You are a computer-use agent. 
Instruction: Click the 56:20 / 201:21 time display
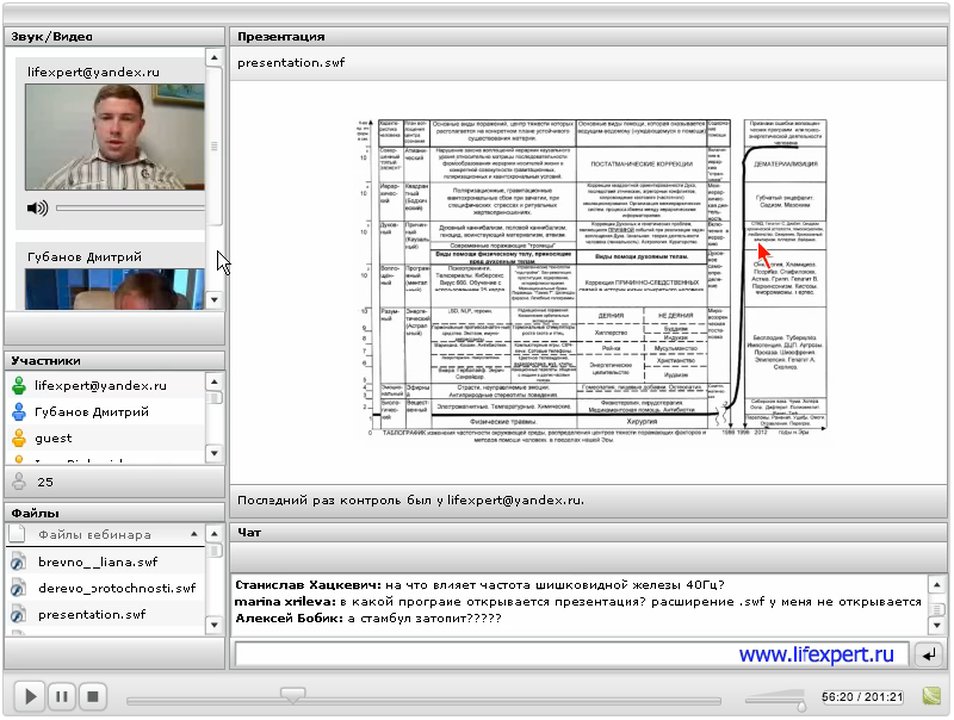[x=862, y=697]
